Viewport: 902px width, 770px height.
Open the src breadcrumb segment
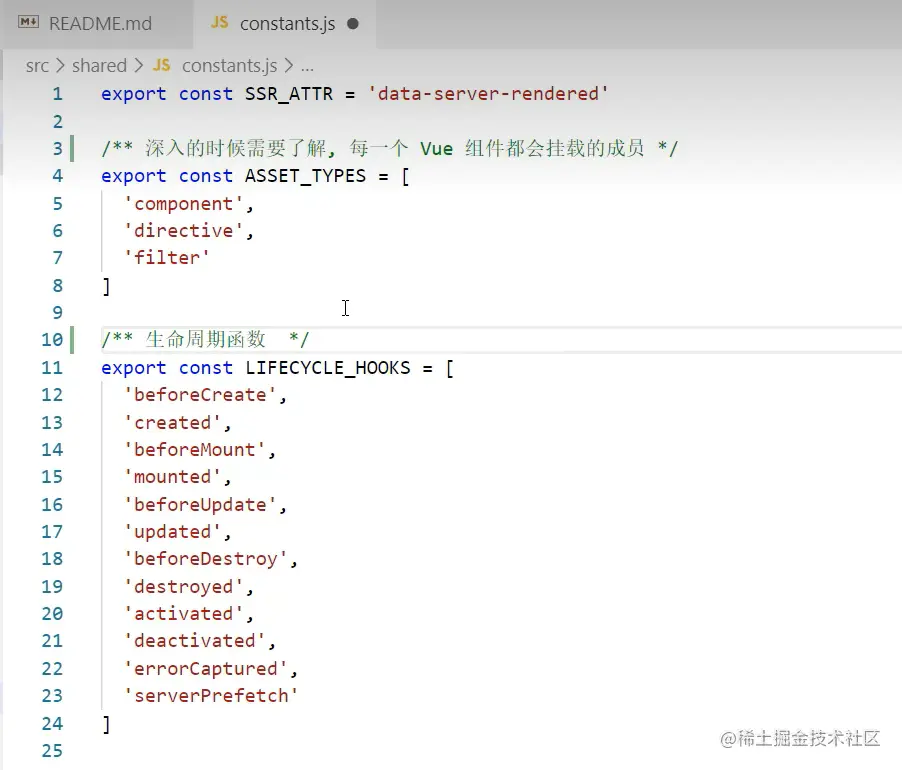(37, 66)
